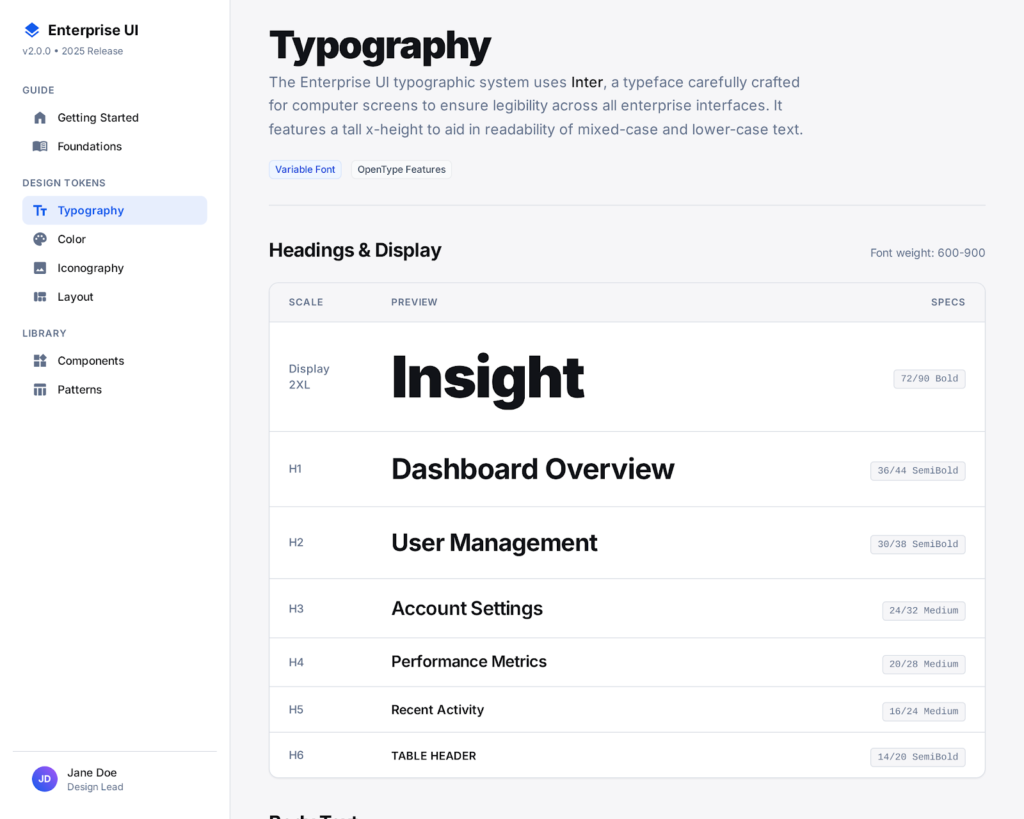This screenshot has width=1024, height=819.
Task: Click the Insight display preview text
Action: click(x=487, y=377)
